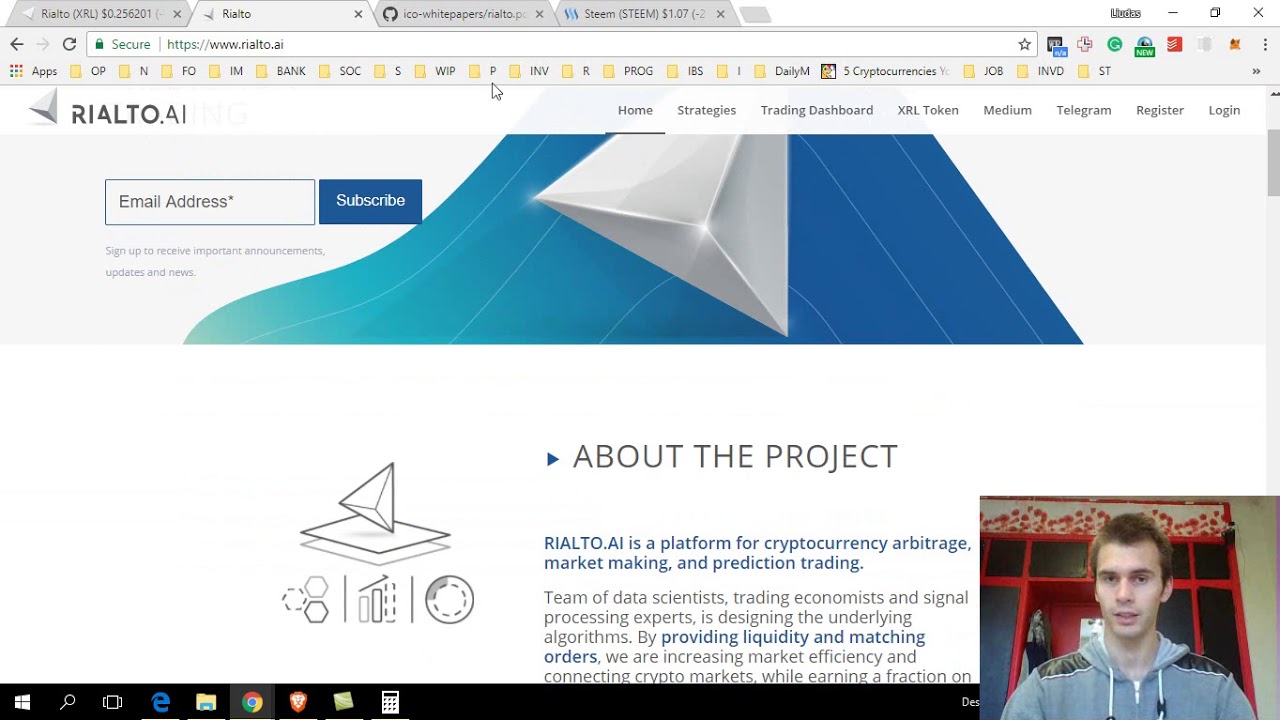Open File Explorer from the taskbar
1280x720 pixels.
pyautogui.click(x=206, y=702)
